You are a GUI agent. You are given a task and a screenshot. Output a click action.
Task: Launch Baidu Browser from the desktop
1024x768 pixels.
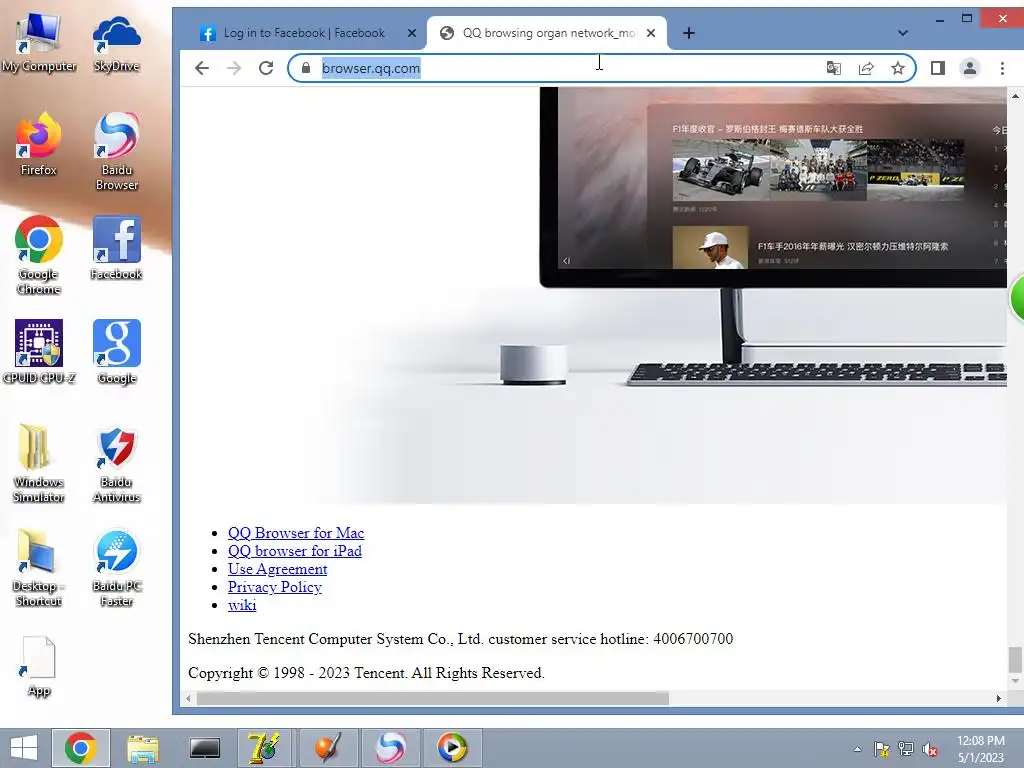116,152
